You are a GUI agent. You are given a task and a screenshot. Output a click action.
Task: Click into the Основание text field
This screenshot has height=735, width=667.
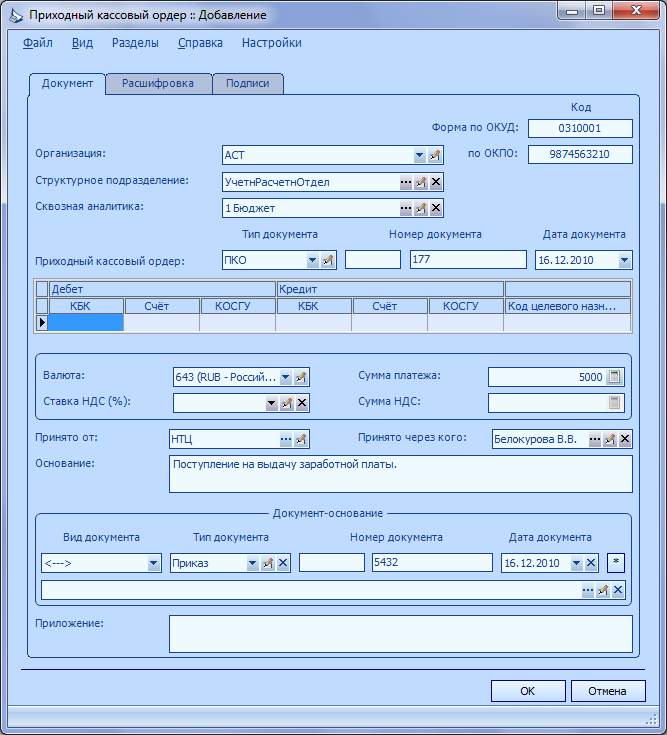pos(401,474)
